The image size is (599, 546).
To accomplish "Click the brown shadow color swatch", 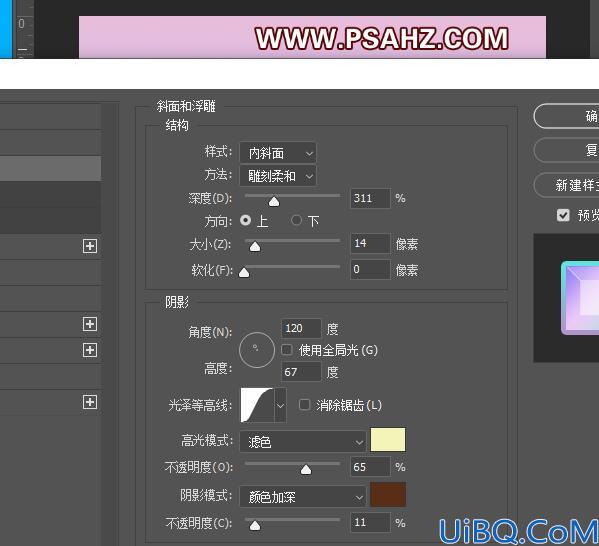I will pos(388,494).
